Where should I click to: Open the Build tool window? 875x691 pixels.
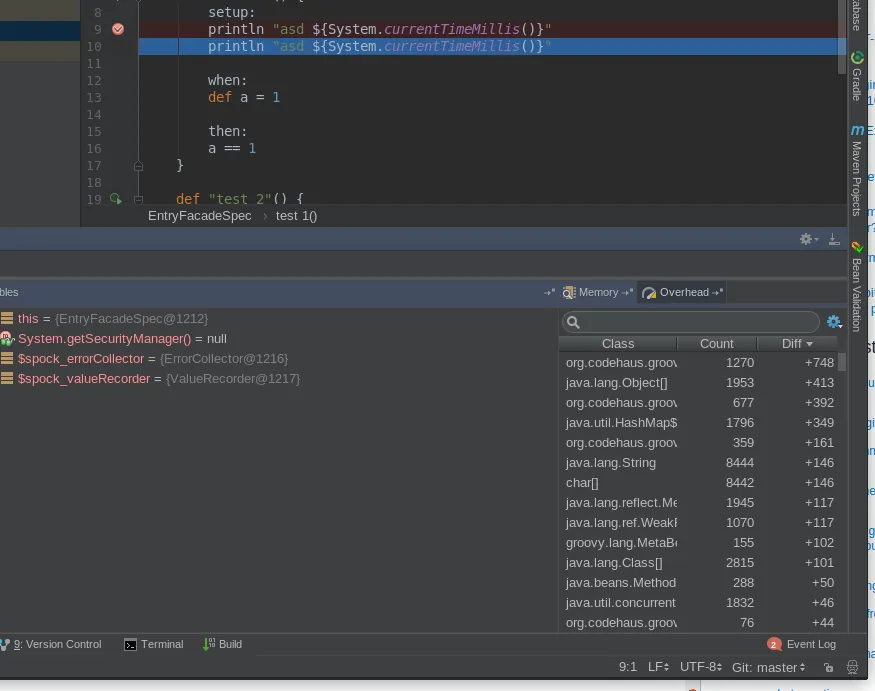[222, 645]
